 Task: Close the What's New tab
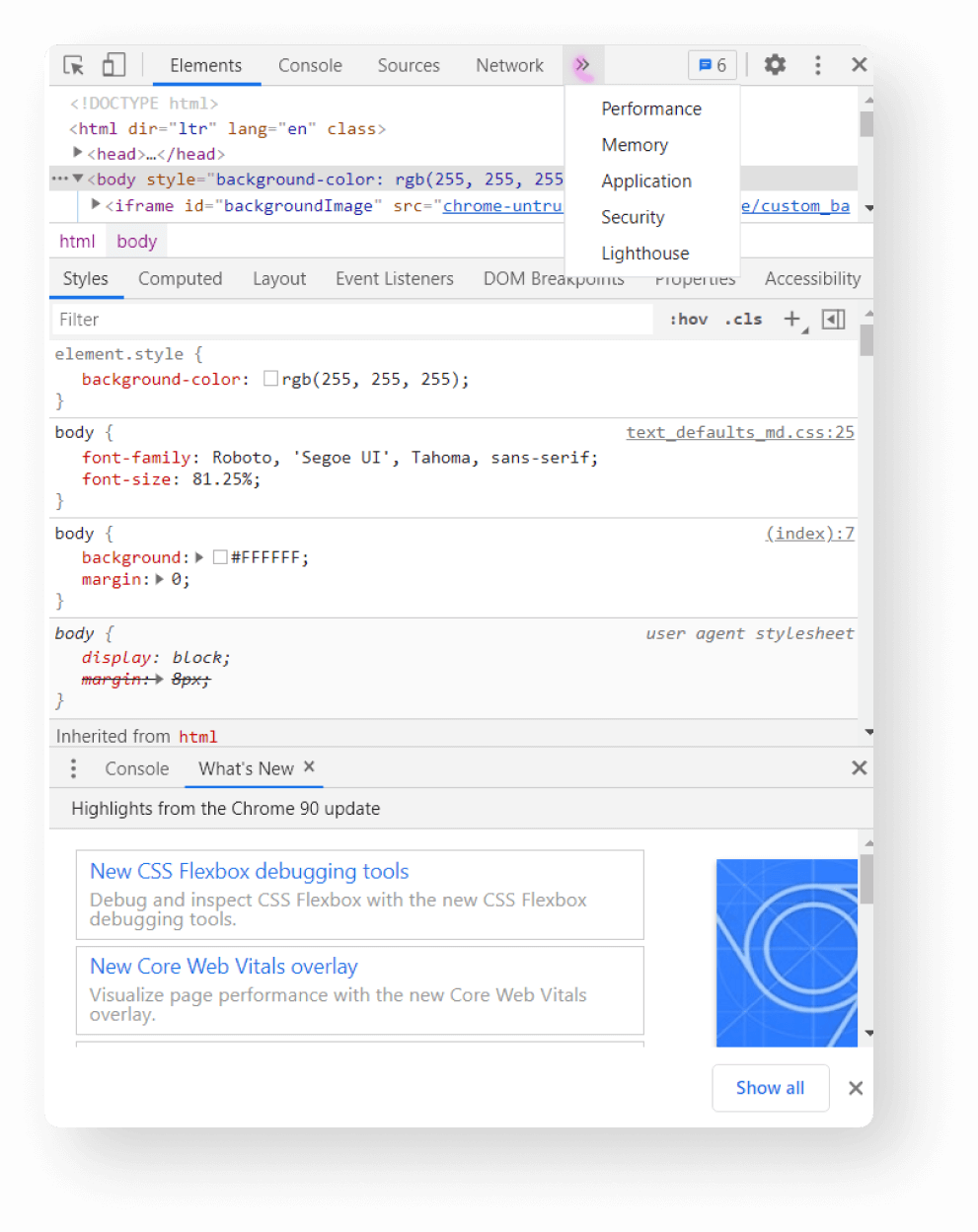pyautogui.click(x=309, y=767)
